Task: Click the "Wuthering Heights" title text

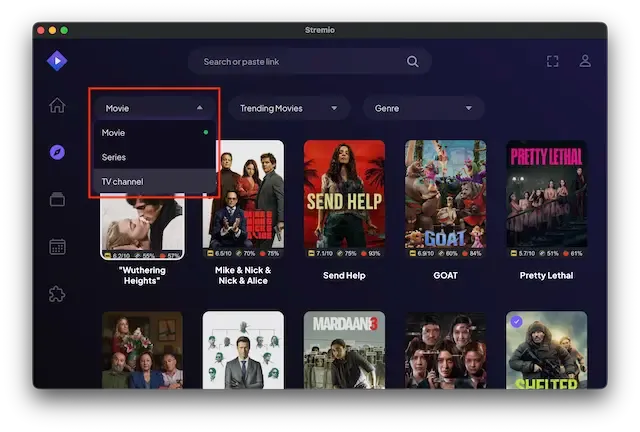Action: click(142, 276)
